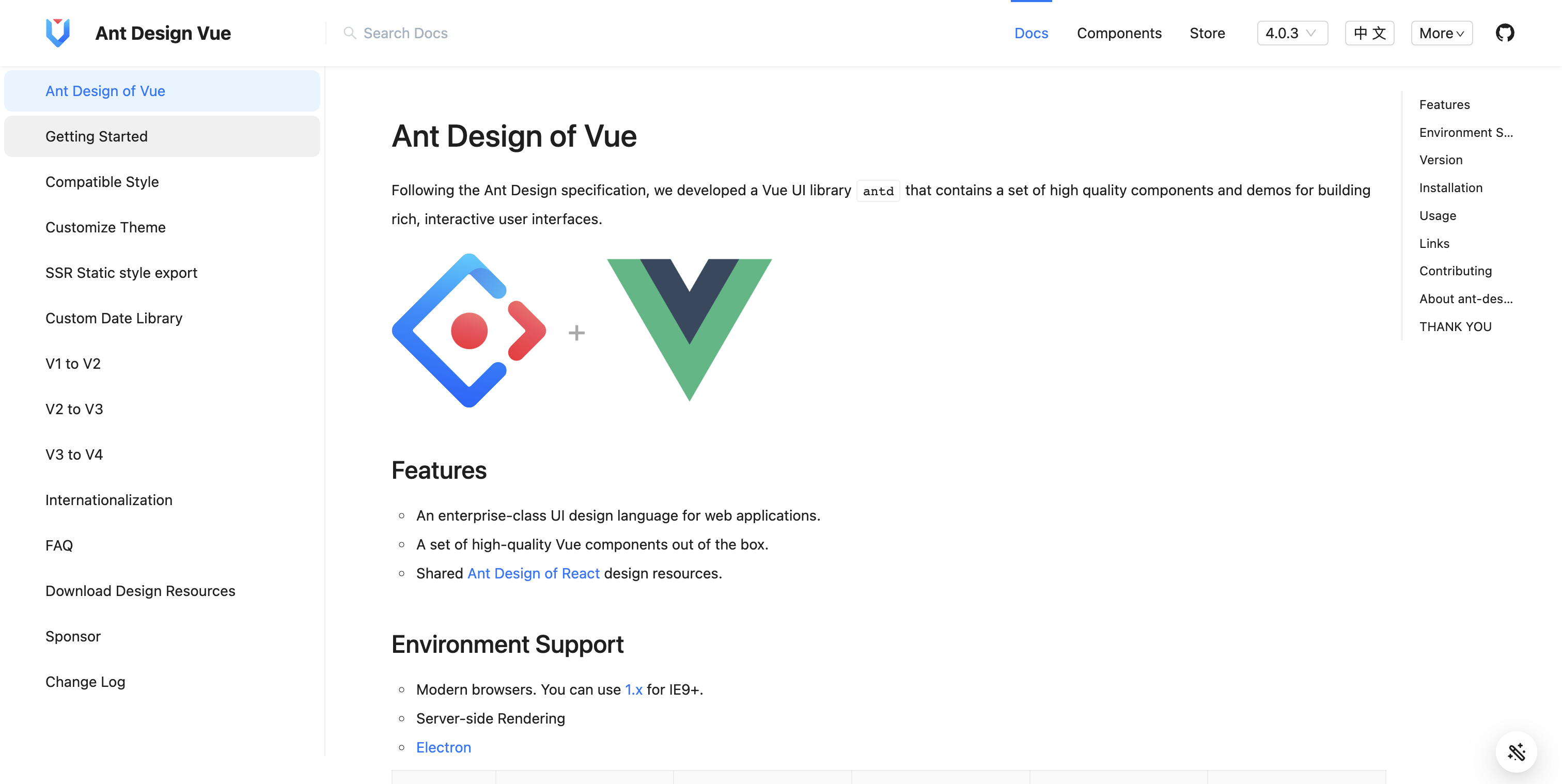Open the 4.0.3 version dropdown

point(1292,33)
